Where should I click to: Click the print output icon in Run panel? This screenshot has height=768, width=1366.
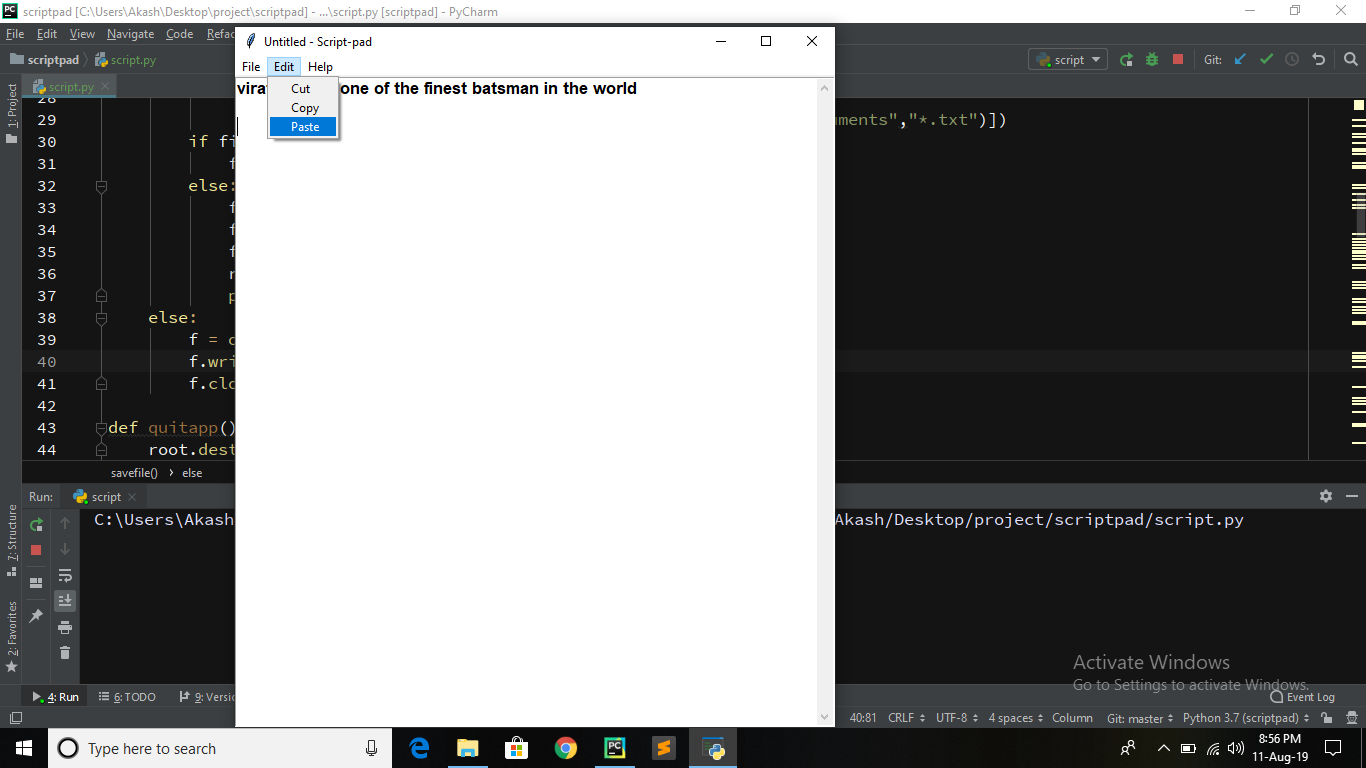(65, 627)
